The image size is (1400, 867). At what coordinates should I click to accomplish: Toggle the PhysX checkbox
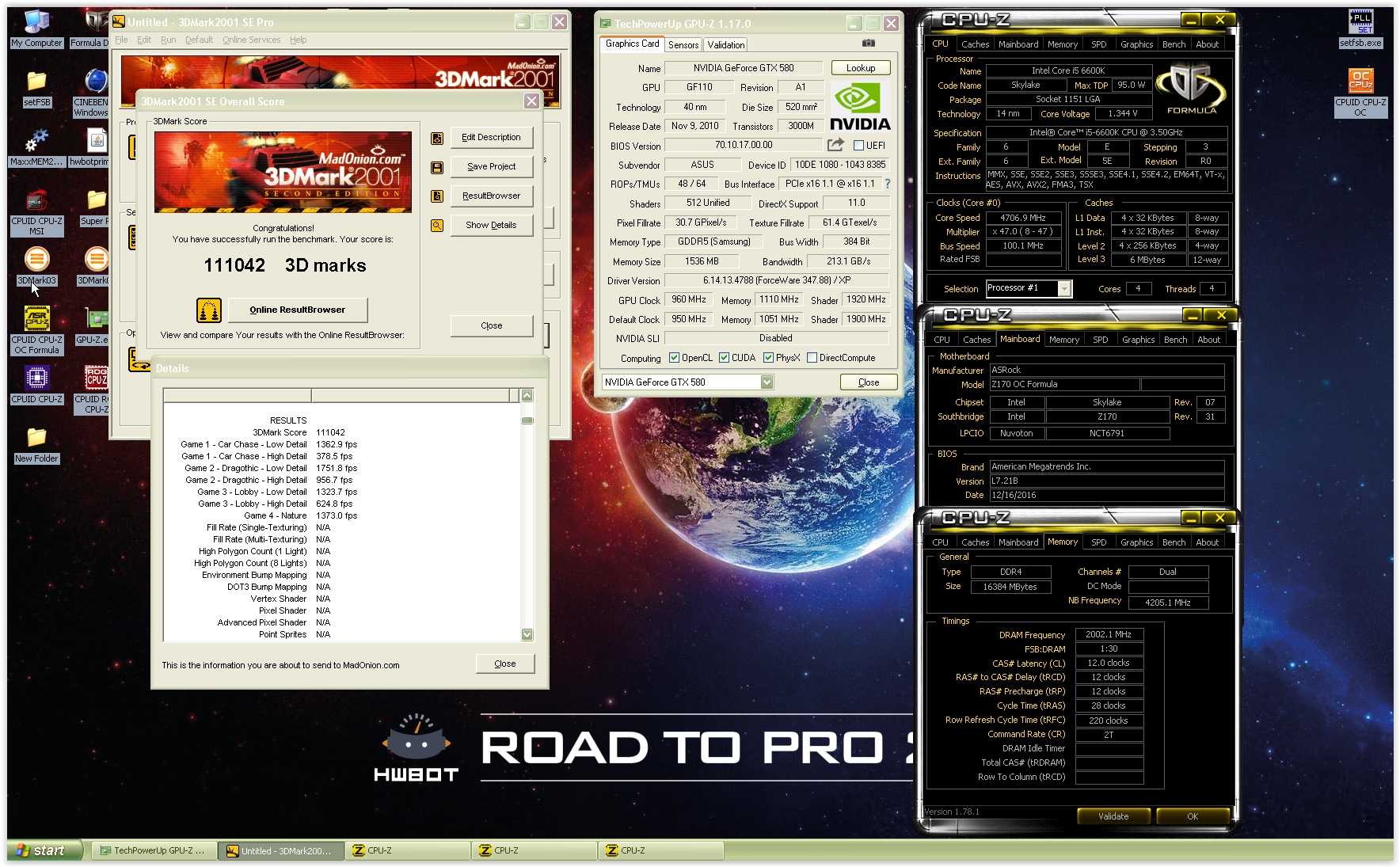pyautogui.click(x=768, y=358)
